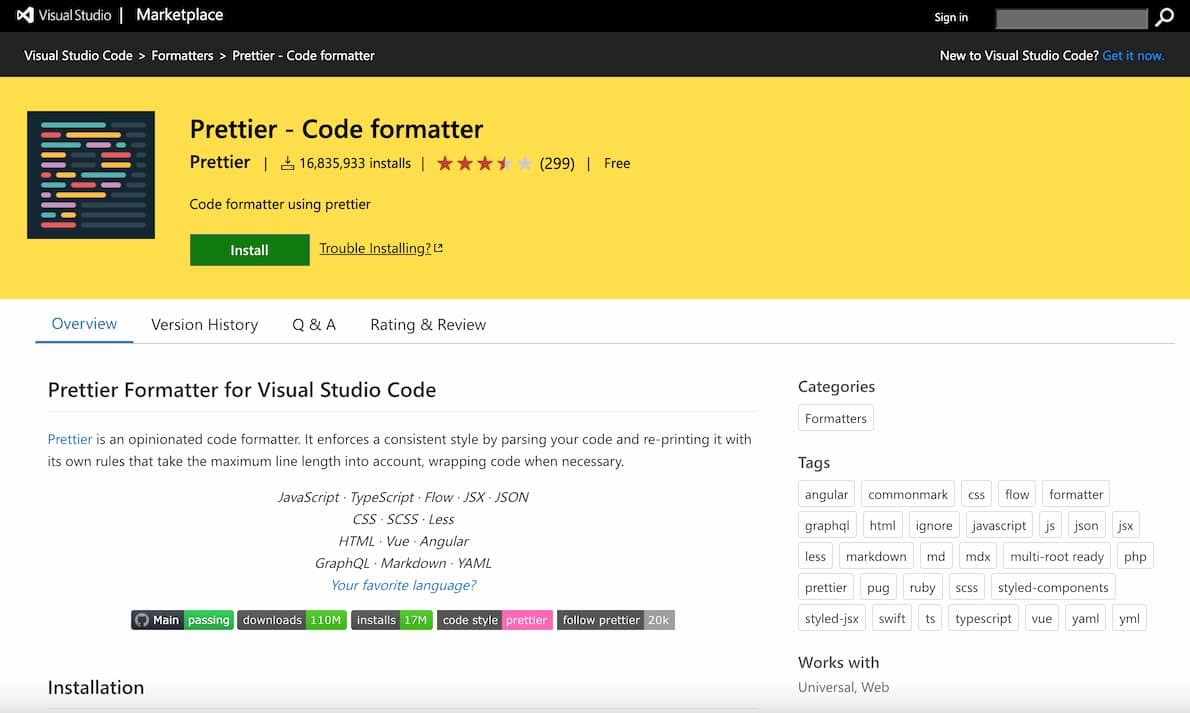Select the yml tag
1190x713 pixels.
[1129, 619]
